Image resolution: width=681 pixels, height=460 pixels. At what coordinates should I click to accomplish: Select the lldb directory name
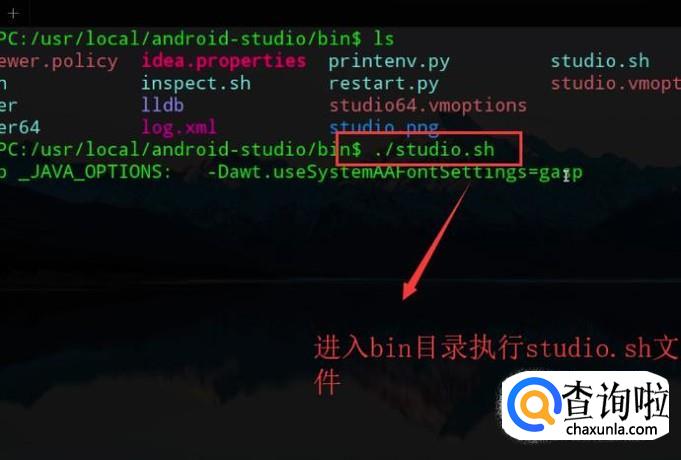[x=162, y=105]
